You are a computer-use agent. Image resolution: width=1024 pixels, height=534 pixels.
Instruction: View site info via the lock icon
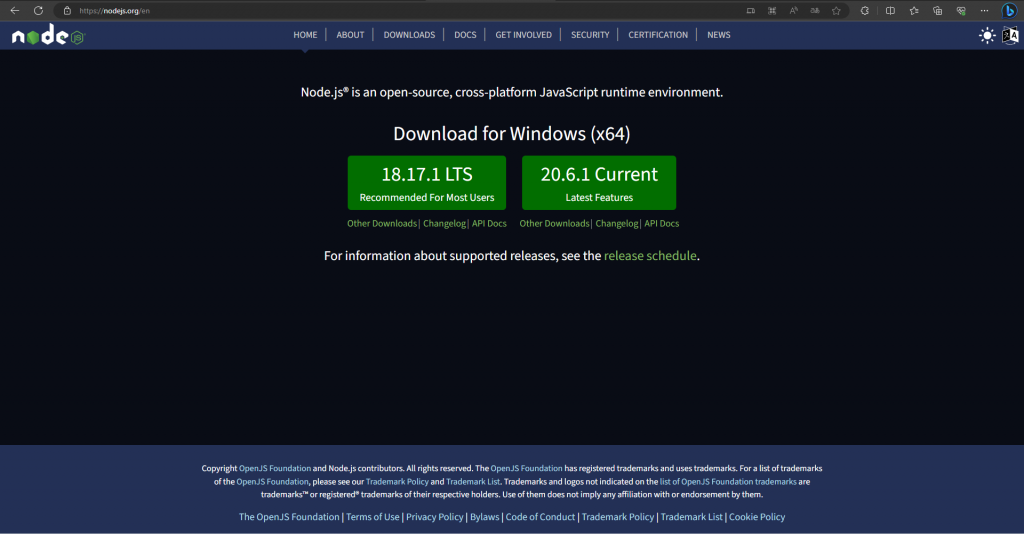[x=67, y=10]
